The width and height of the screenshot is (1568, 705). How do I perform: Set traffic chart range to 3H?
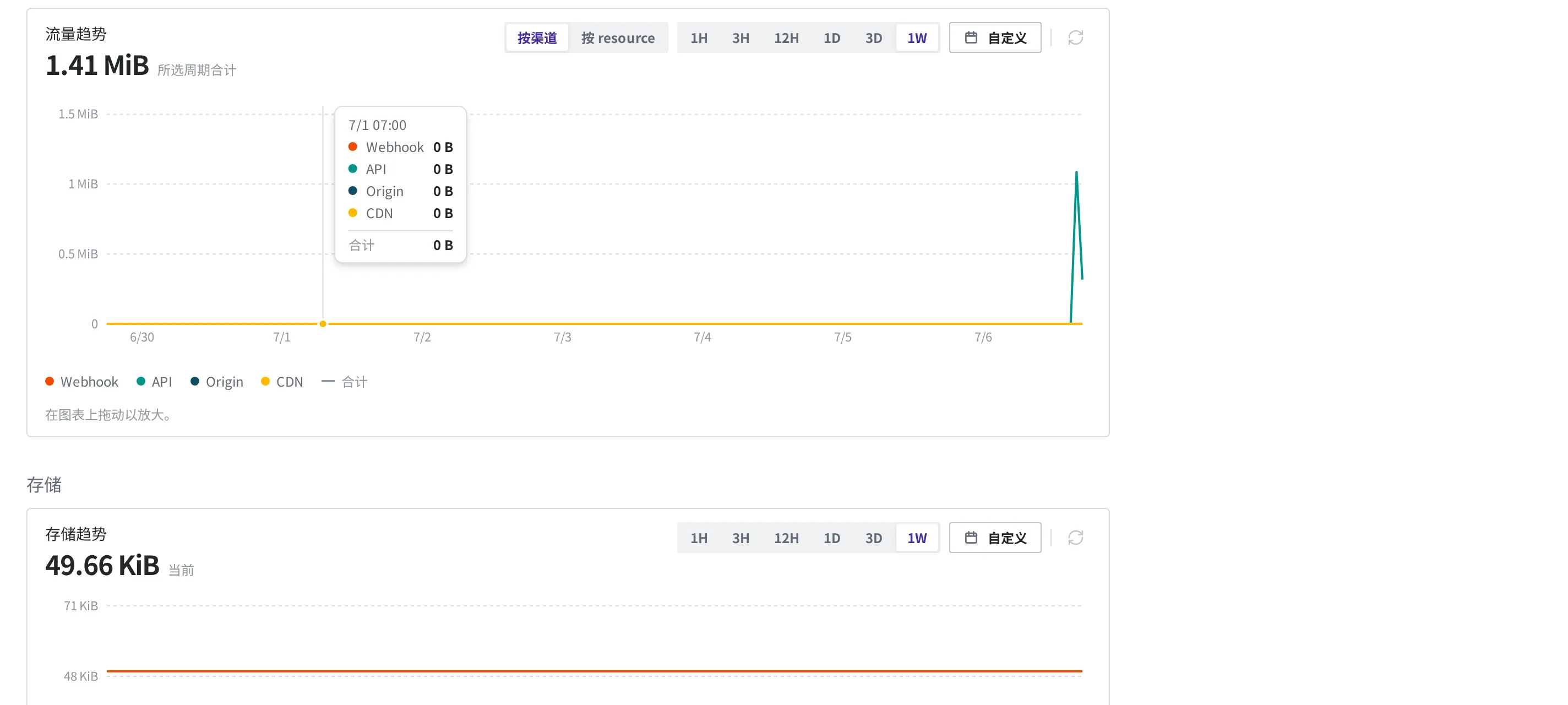click(740, 38)
